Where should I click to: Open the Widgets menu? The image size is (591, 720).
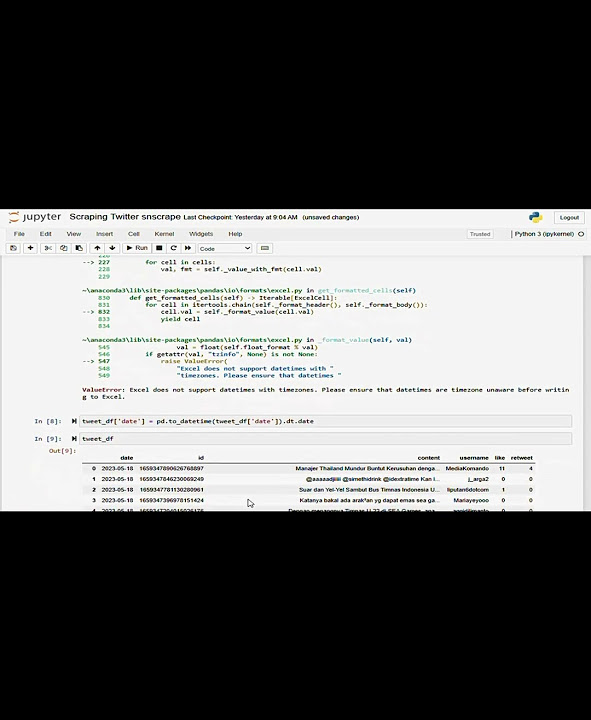pyautogui.click(x=201, y=234)
